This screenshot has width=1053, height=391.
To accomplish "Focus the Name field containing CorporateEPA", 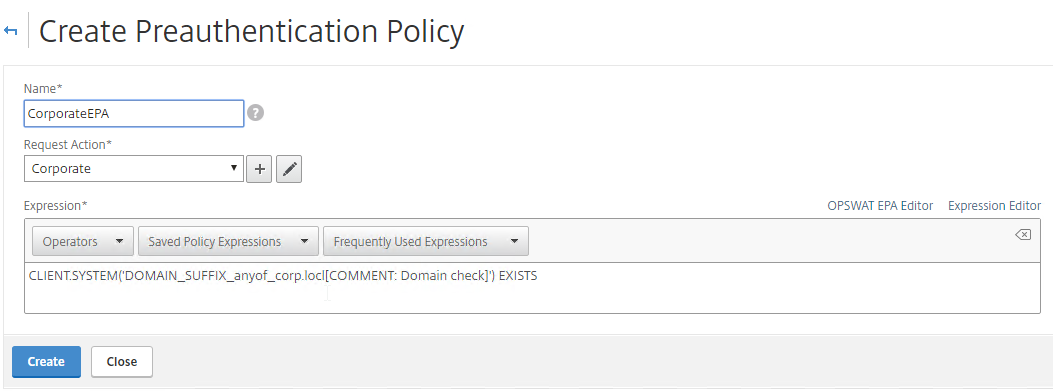I will click(134, 114).
